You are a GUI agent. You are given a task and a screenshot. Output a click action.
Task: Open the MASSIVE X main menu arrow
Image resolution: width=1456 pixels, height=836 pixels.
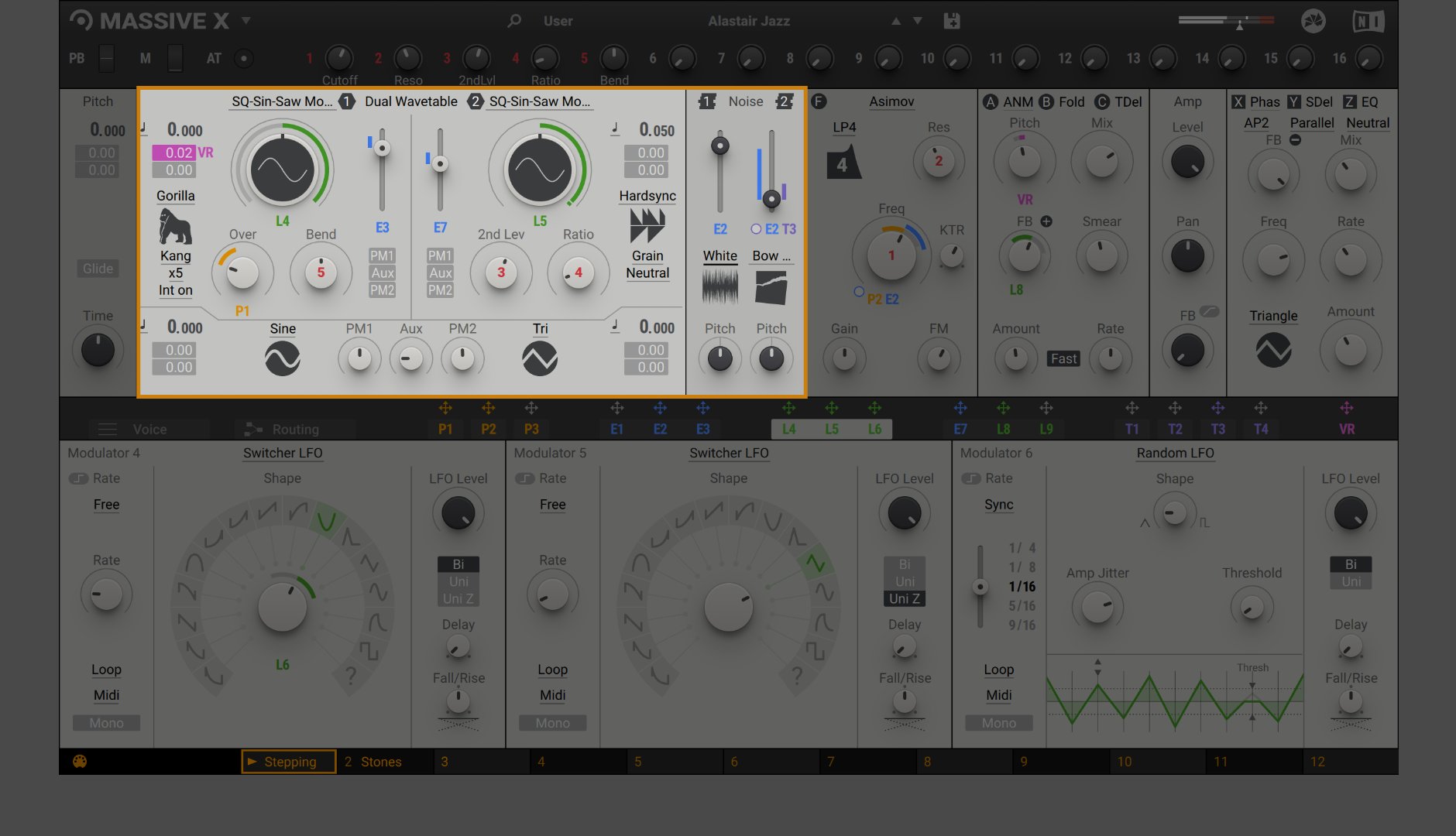click(246, 20)
